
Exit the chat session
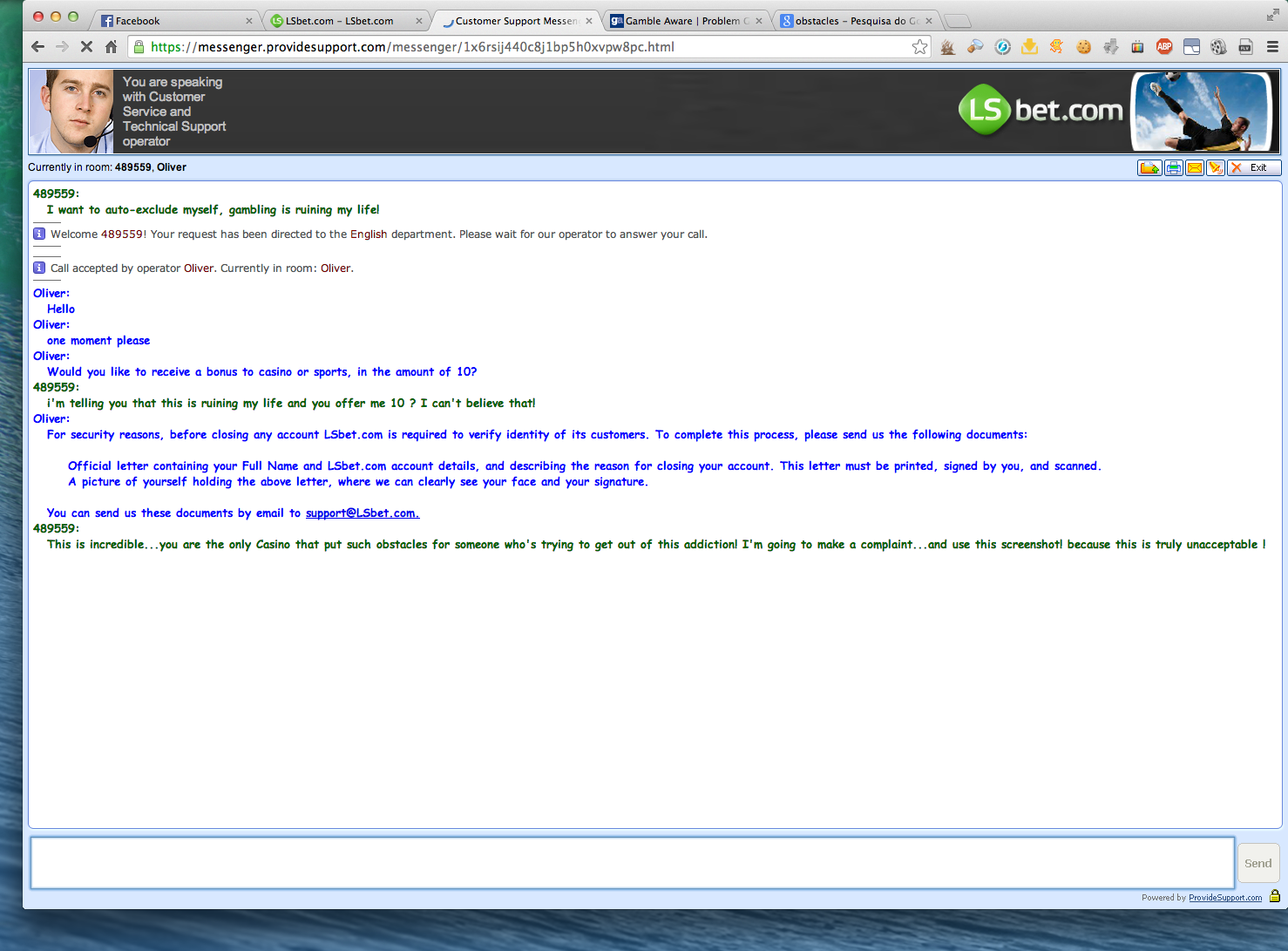click(x=1254, y=167)
